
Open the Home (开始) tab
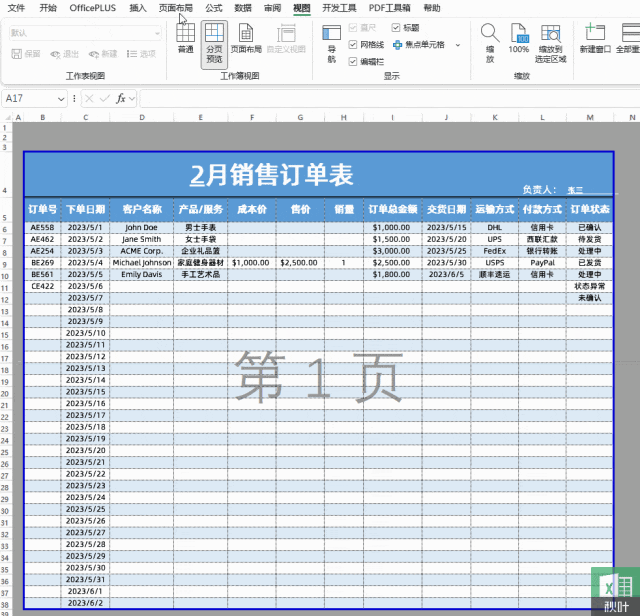pyautogui.click(x=48, y=8)
